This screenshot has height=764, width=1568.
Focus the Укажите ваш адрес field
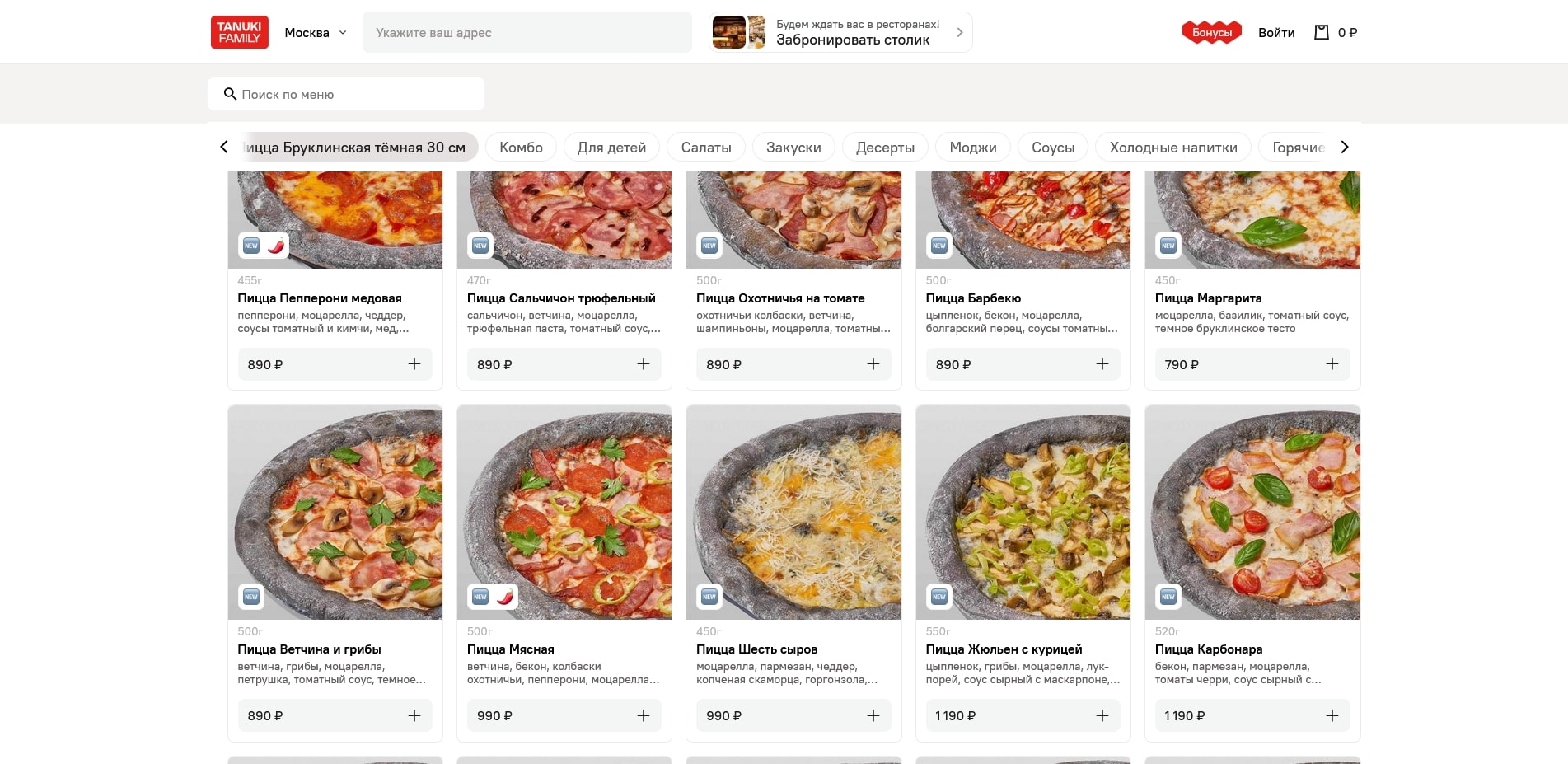click(527, 33)
